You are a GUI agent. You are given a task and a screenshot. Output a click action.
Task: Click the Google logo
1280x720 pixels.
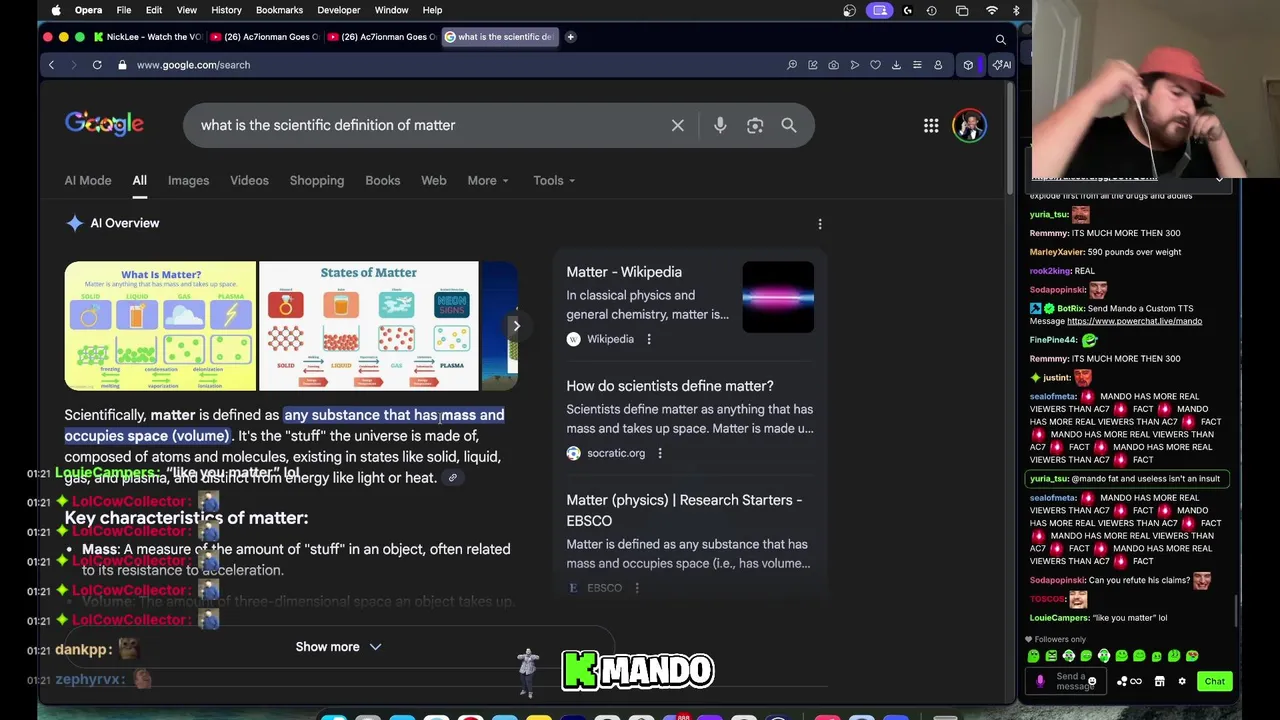point(104,124)
